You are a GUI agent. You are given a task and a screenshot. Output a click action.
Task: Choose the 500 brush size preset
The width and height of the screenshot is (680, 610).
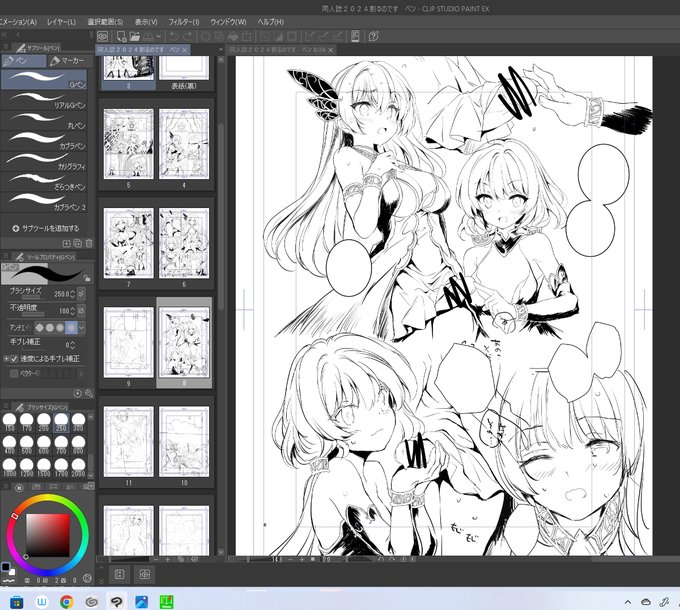26,445
